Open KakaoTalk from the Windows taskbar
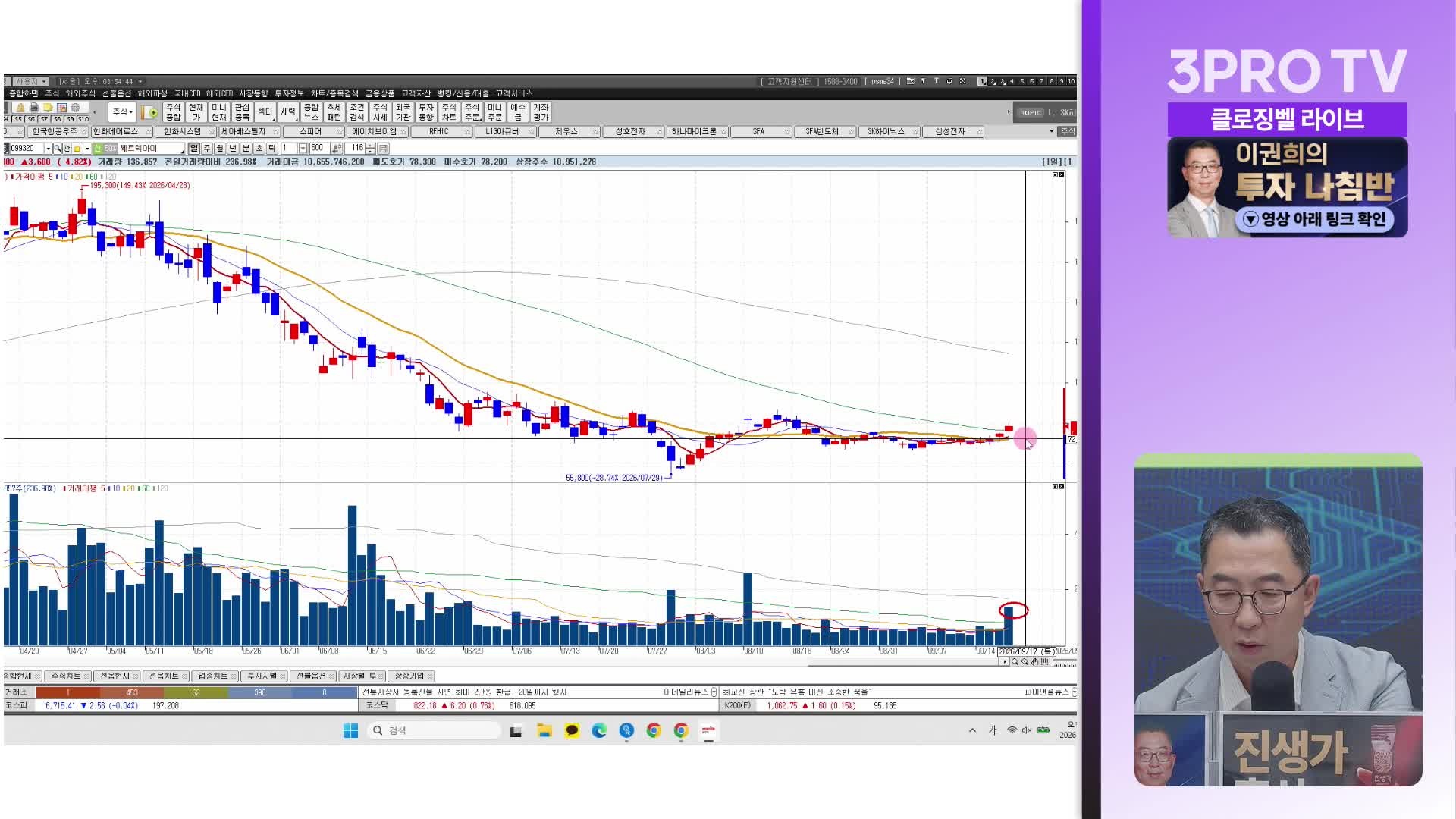This screenshot has height=819, width=1456. coord(572,730)
